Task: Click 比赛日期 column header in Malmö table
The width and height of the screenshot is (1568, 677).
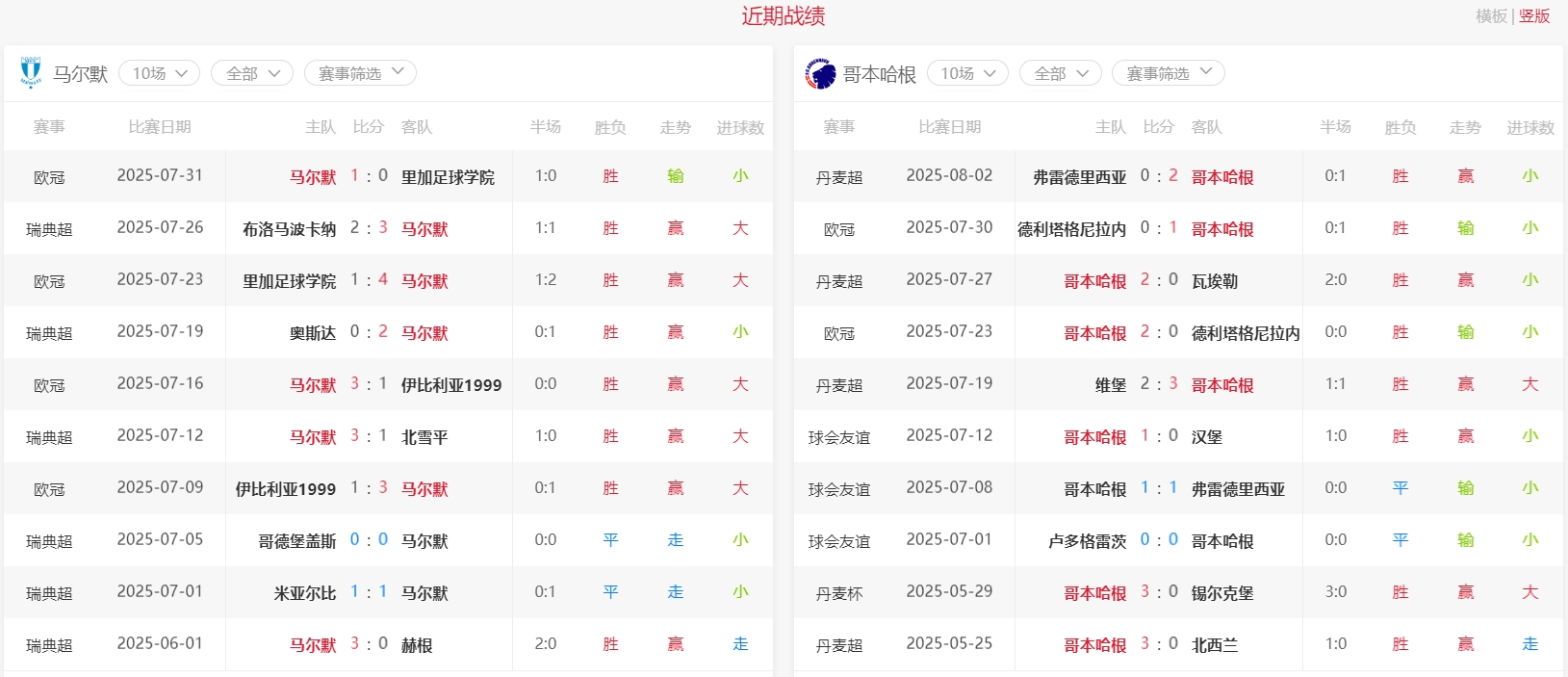Action: [160, 127]
